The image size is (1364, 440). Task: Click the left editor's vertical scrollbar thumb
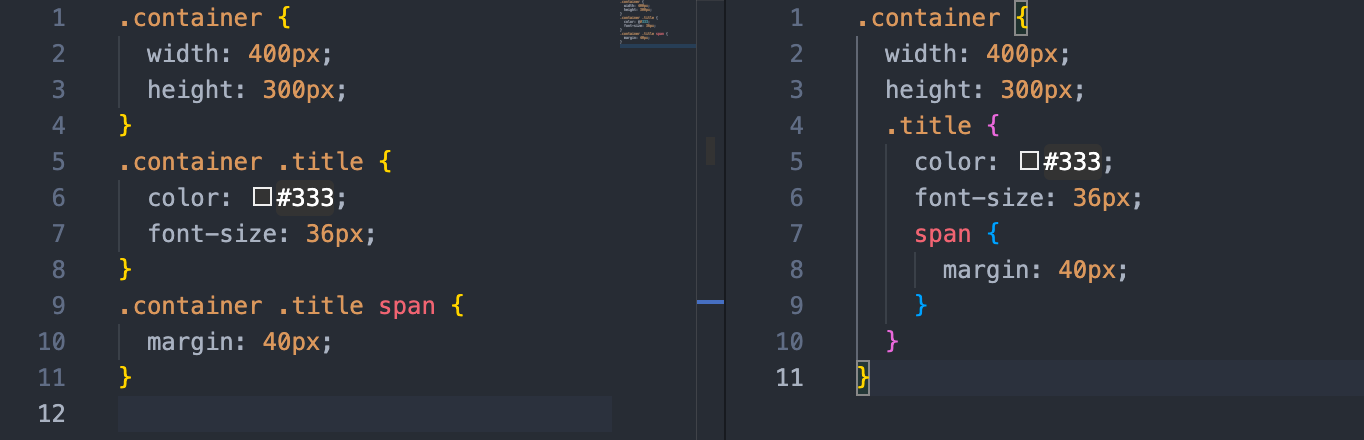click(x=710, y=151)
